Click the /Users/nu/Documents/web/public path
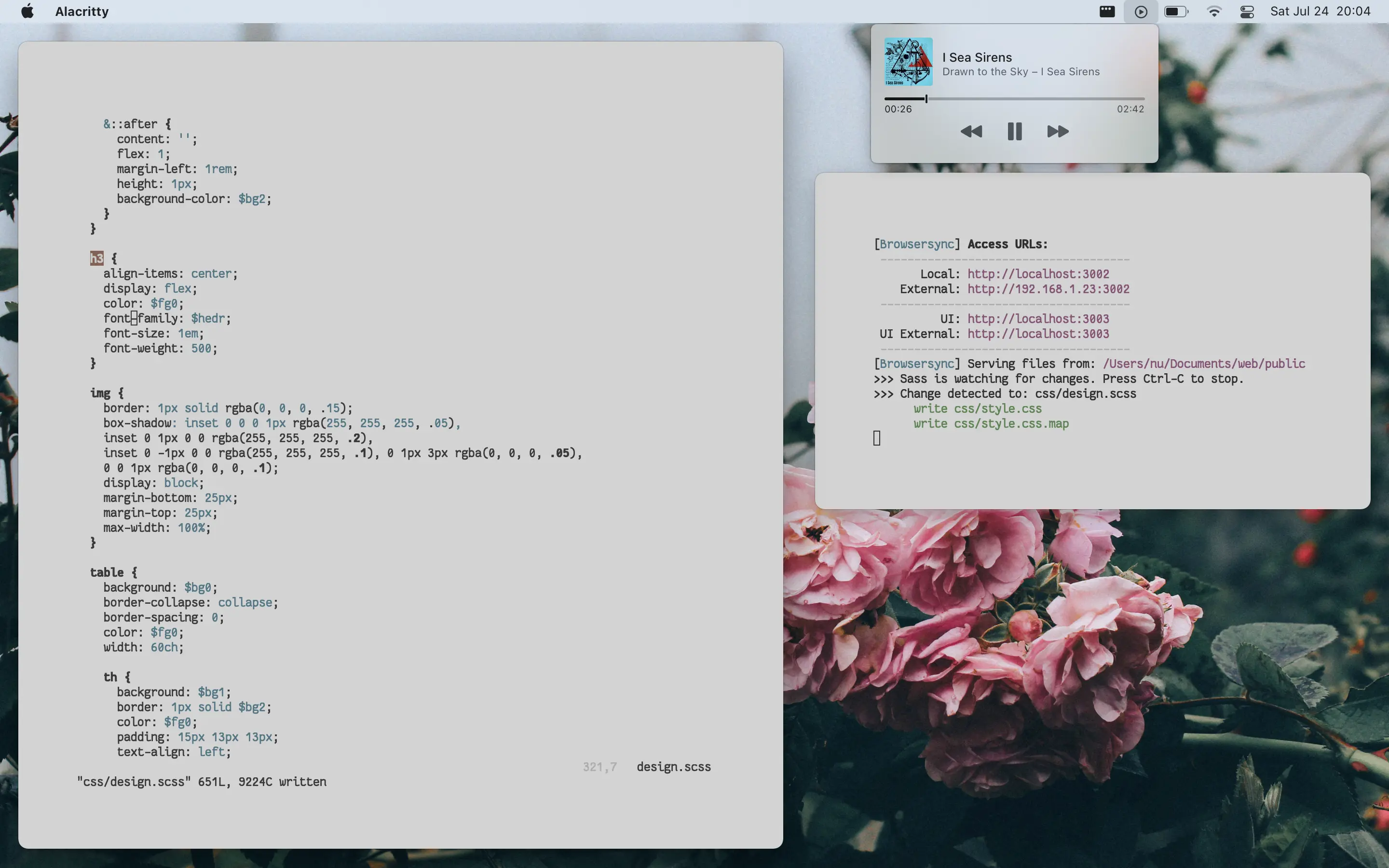The height and width of the screenshot is (868, 1389). (x=1204, y=364)
